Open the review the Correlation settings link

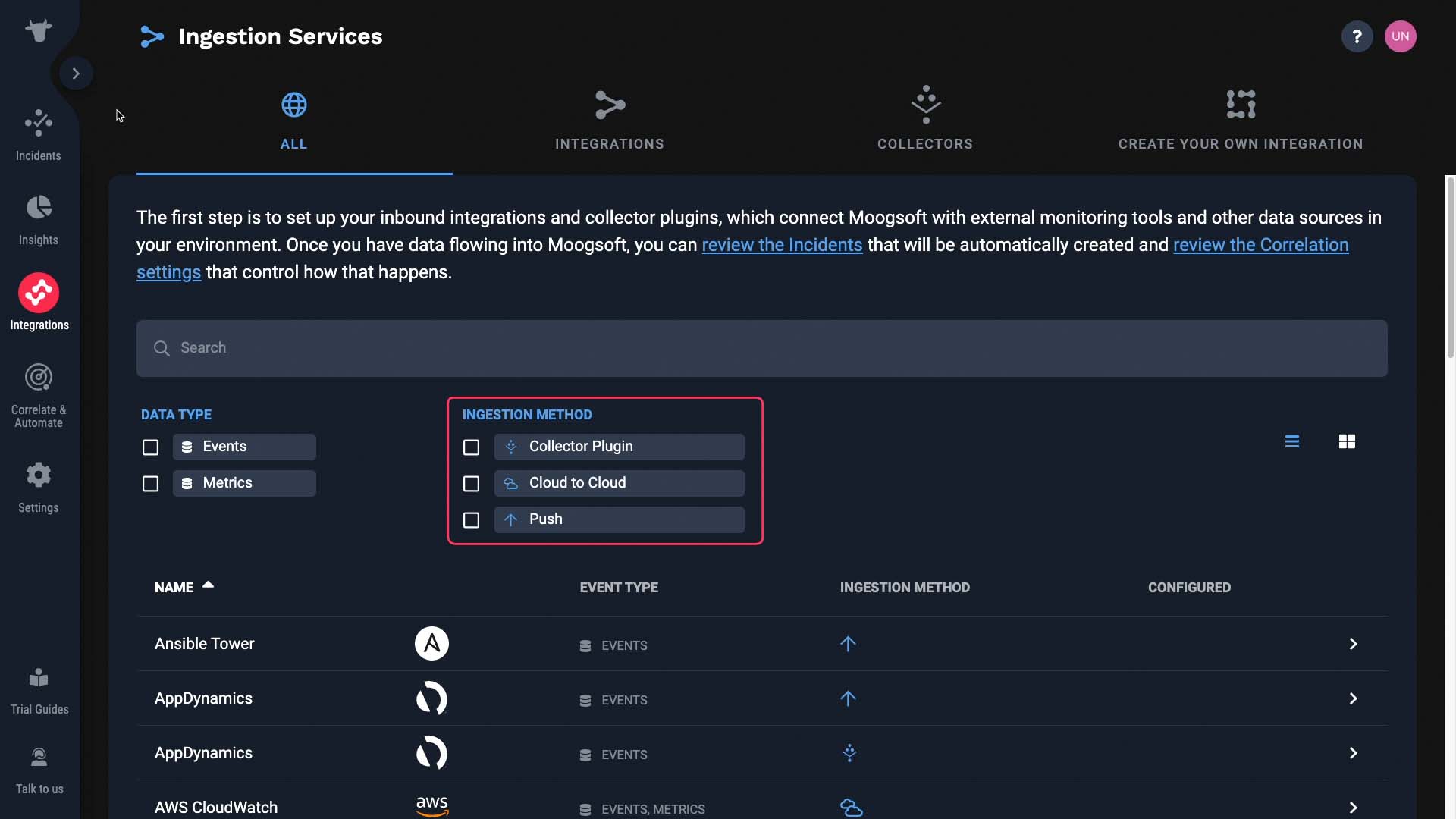(1260, 245)
